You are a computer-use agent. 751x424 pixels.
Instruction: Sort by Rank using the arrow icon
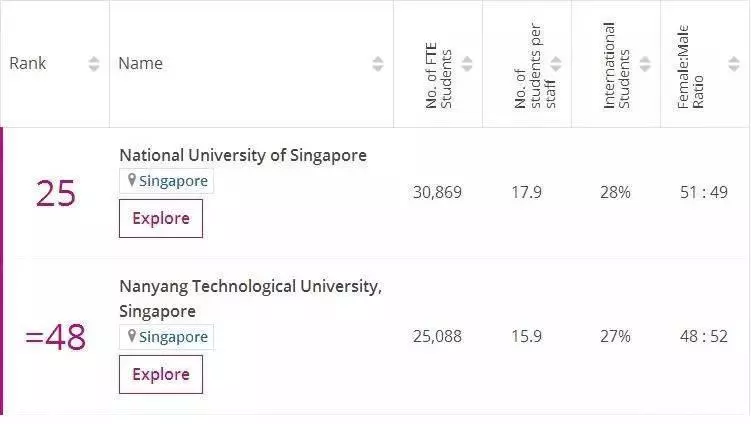pos(94,64)
